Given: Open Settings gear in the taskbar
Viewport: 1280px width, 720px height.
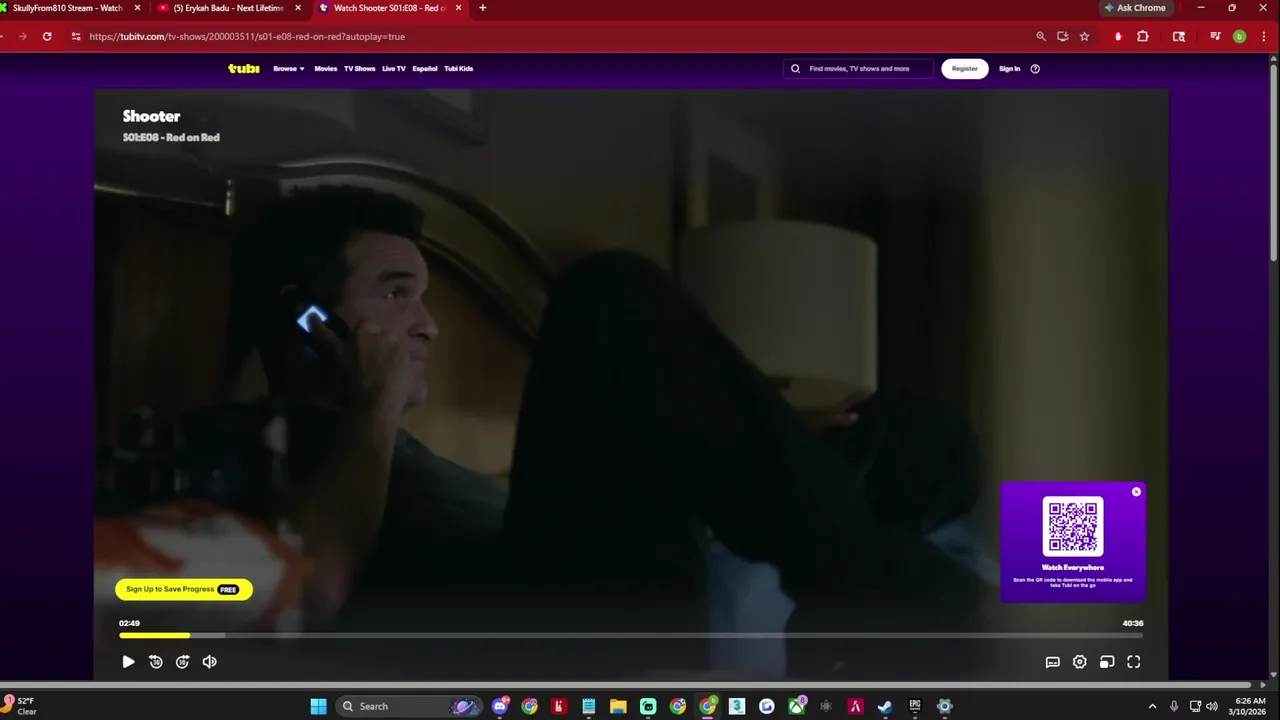Looking at the screenshot, I should [x=944, y=706].
